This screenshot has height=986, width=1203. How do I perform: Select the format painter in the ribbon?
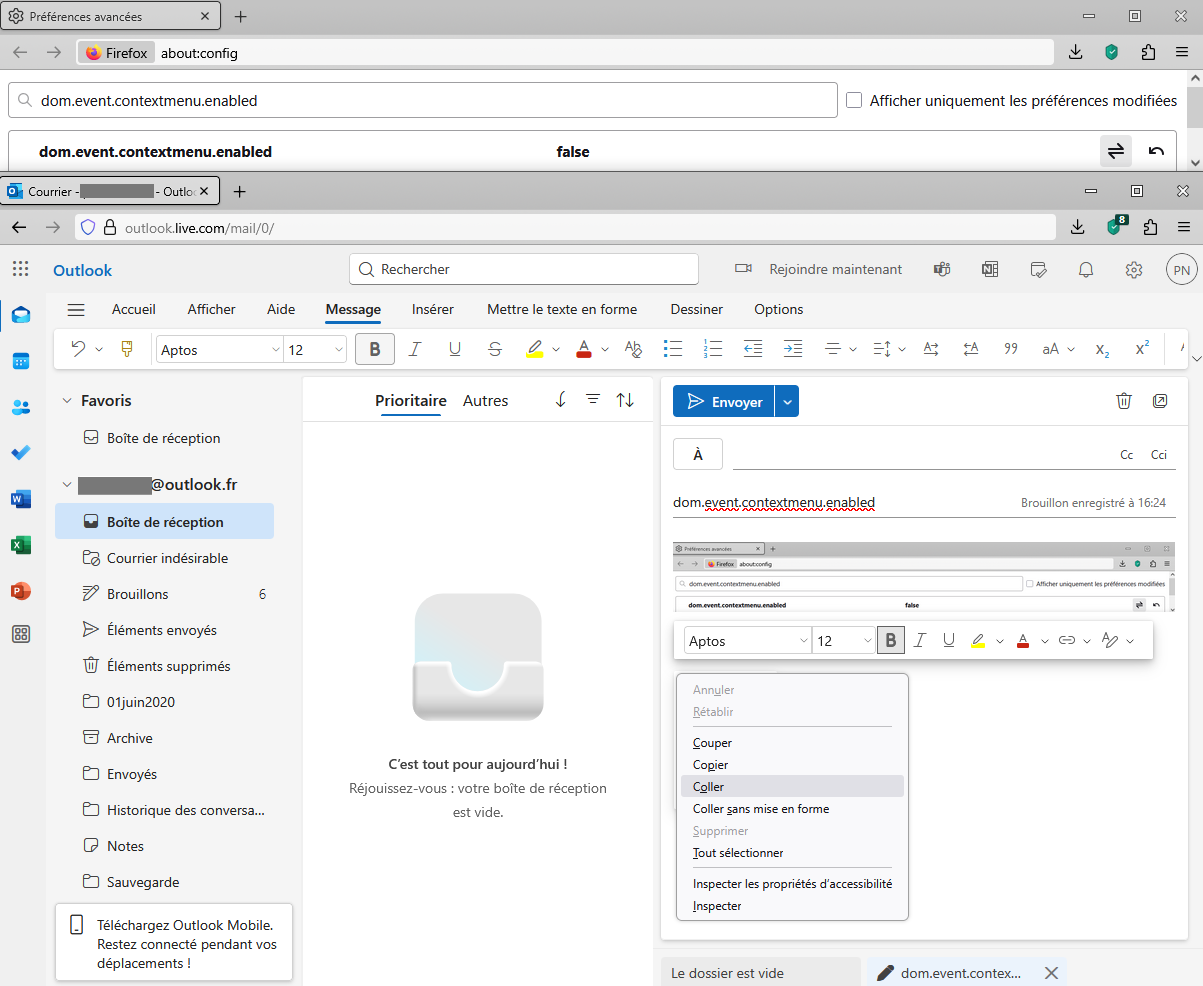(x=127, y=349)
